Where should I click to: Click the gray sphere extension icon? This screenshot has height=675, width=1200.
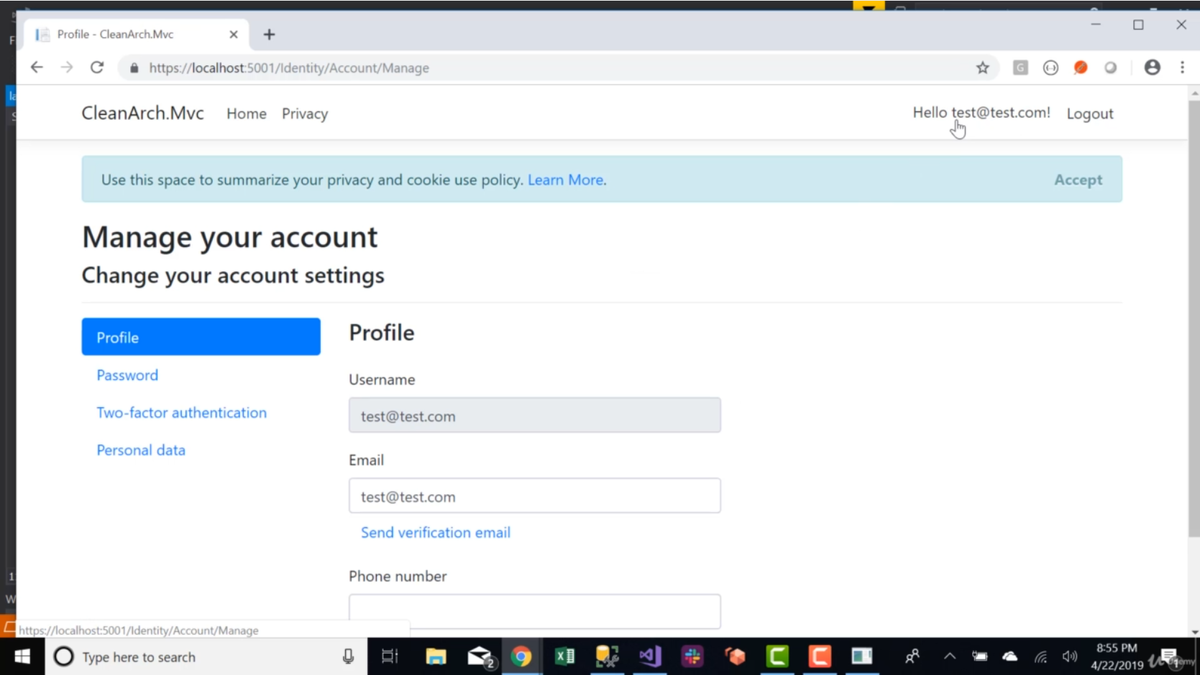pyautogui.click(x=1110, y=68)
